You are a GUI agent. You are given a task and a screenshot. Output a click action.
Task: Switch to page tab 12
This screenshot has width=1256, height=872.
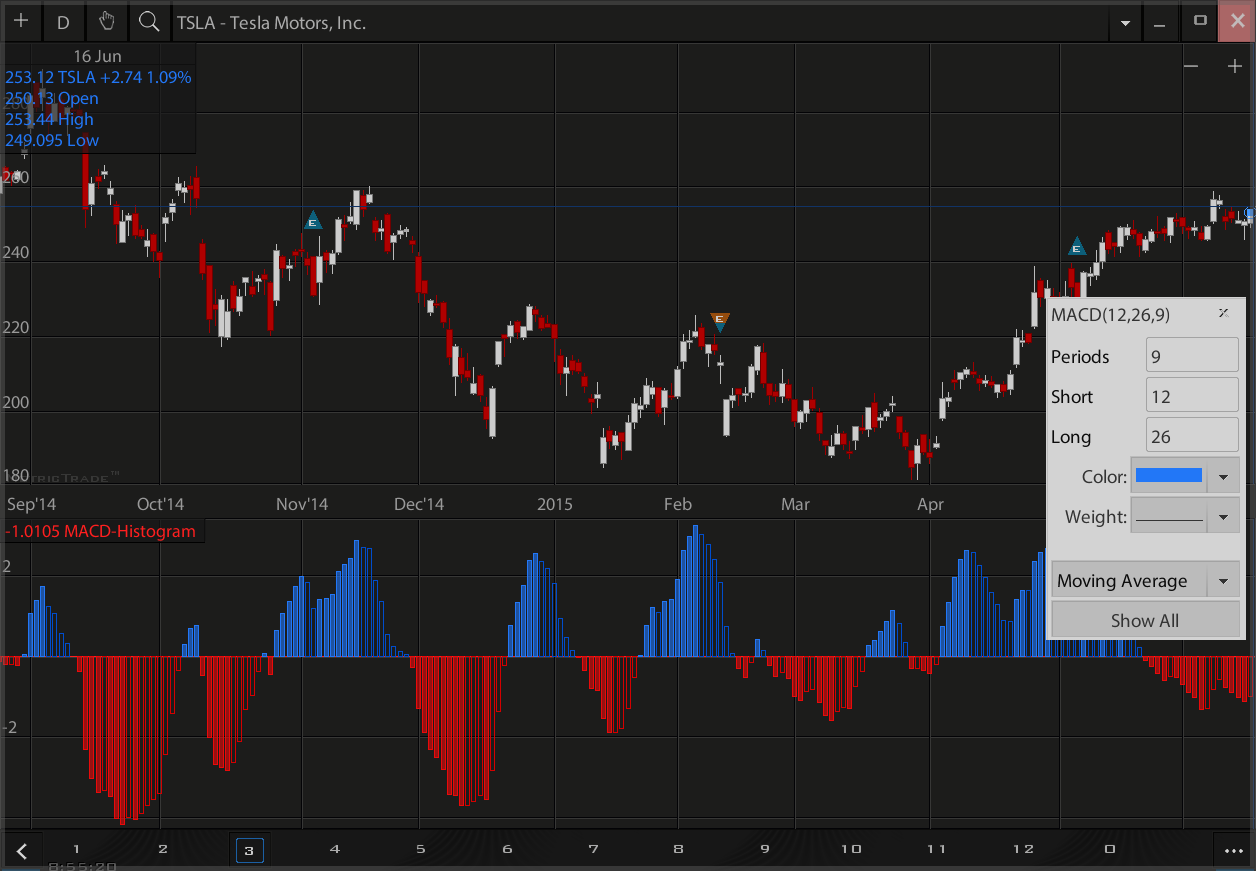(1023, 849)
